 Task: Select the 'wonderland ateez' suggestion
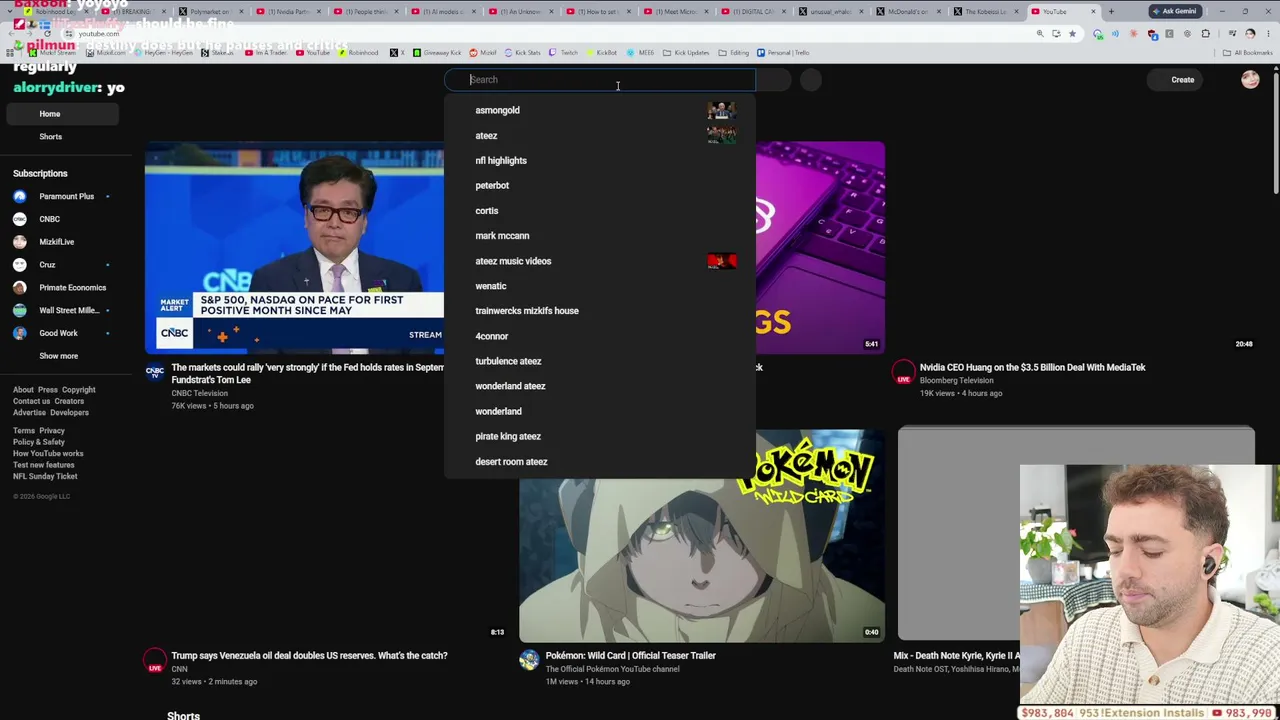pyautogui.click(x=600, y=386)
